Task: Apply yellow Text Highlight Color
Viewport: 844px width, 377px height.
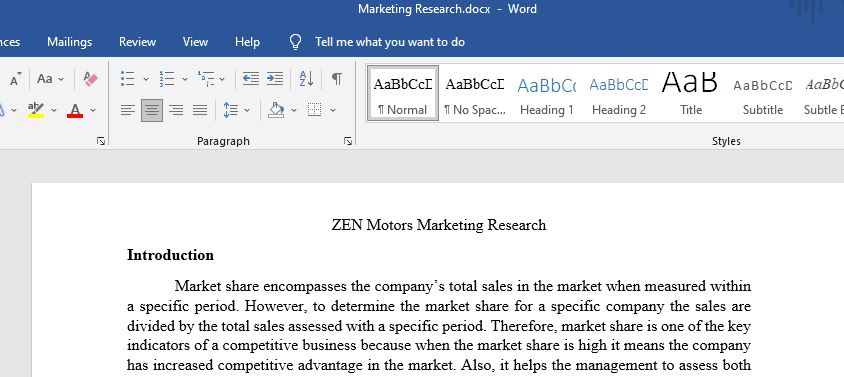Action: point(36,110)
